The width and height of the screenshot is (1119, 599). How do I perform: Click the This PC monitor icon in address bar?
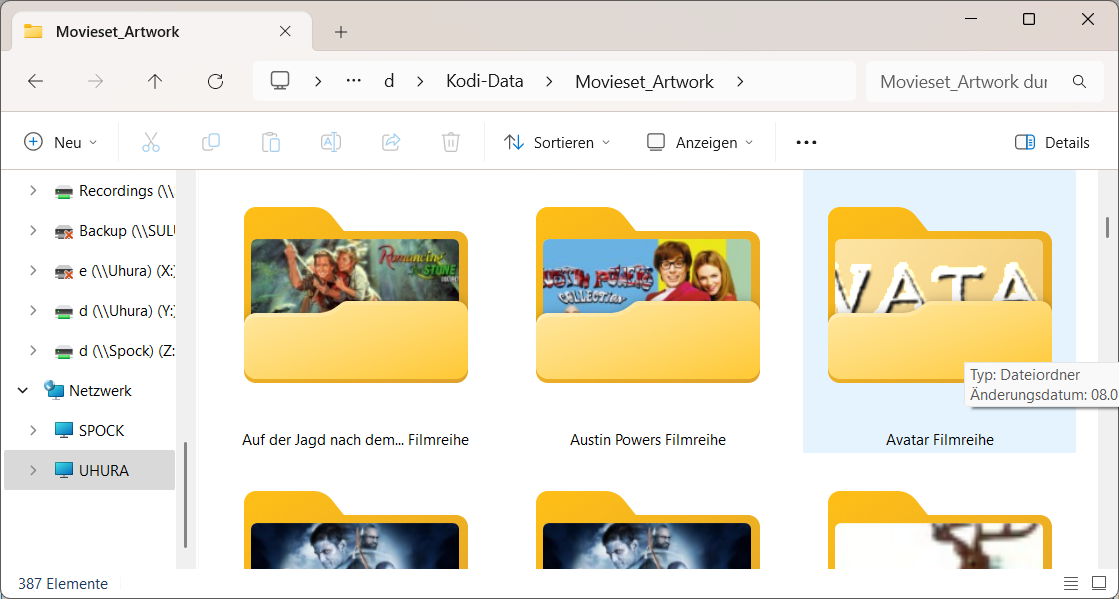[279, 81]
